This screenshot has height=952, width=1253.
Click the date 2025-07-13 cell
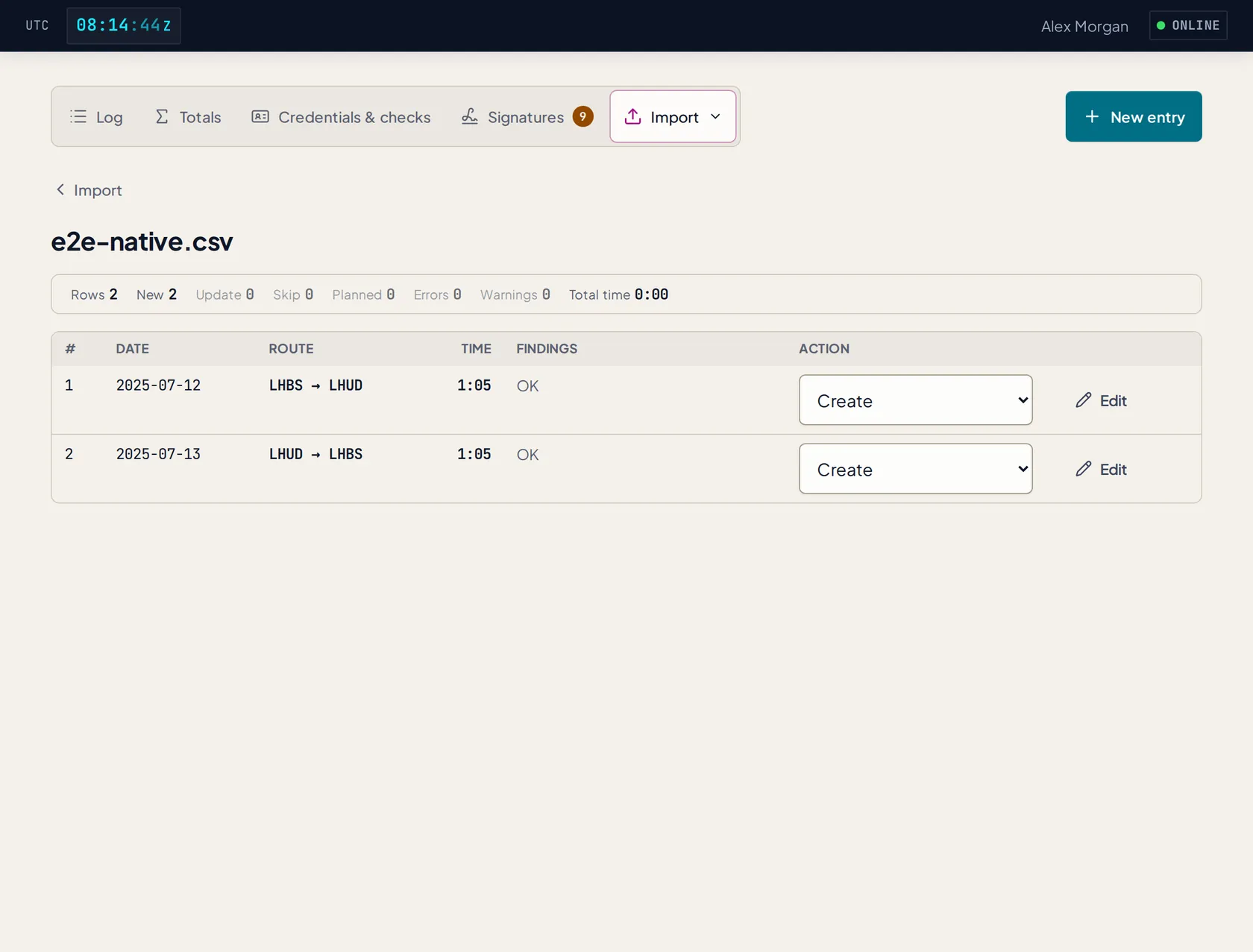[x=158, y=454]
